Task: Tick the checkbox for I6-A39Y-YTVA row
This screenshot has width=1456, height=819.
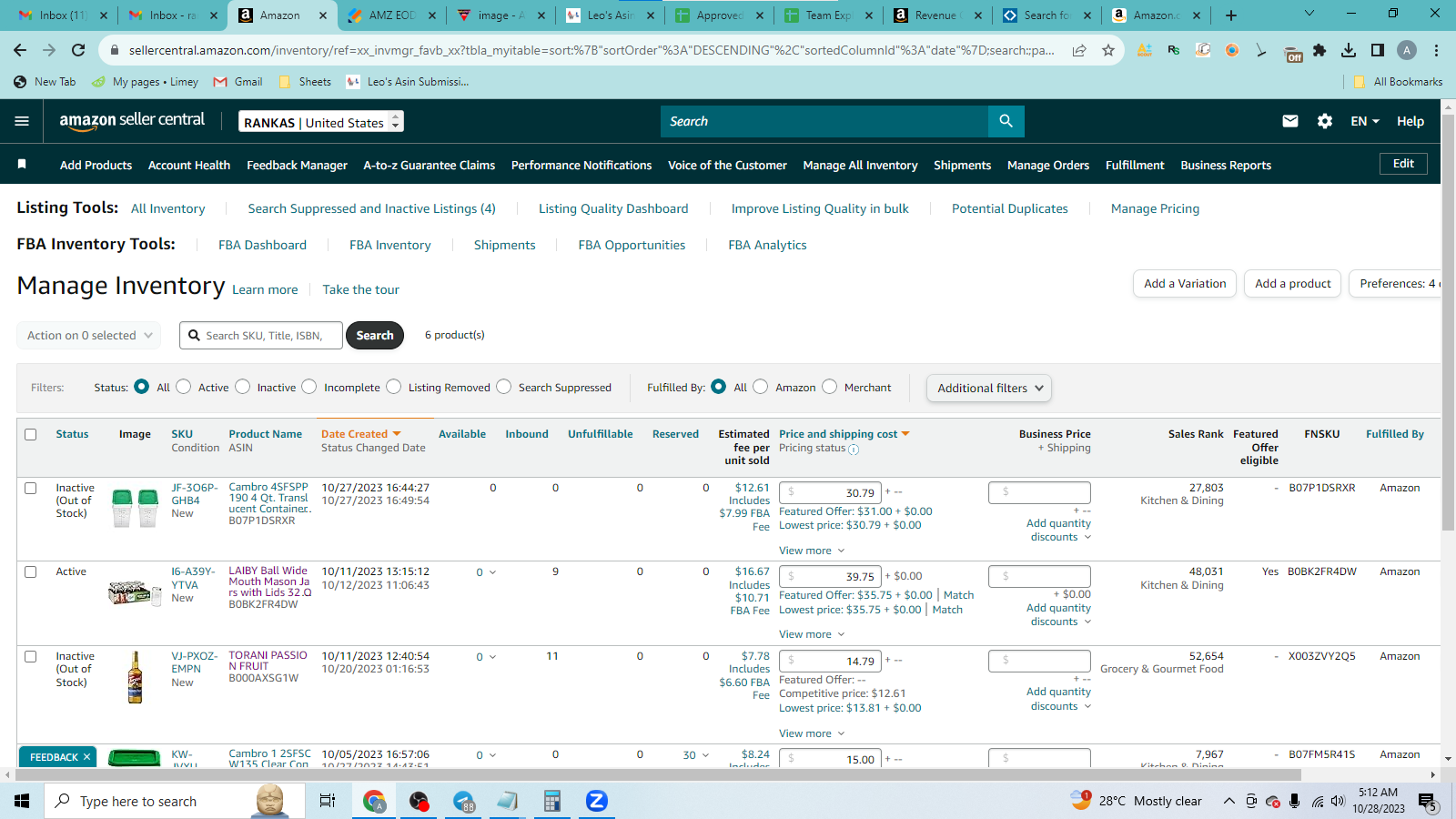Action: coord(30,571)
